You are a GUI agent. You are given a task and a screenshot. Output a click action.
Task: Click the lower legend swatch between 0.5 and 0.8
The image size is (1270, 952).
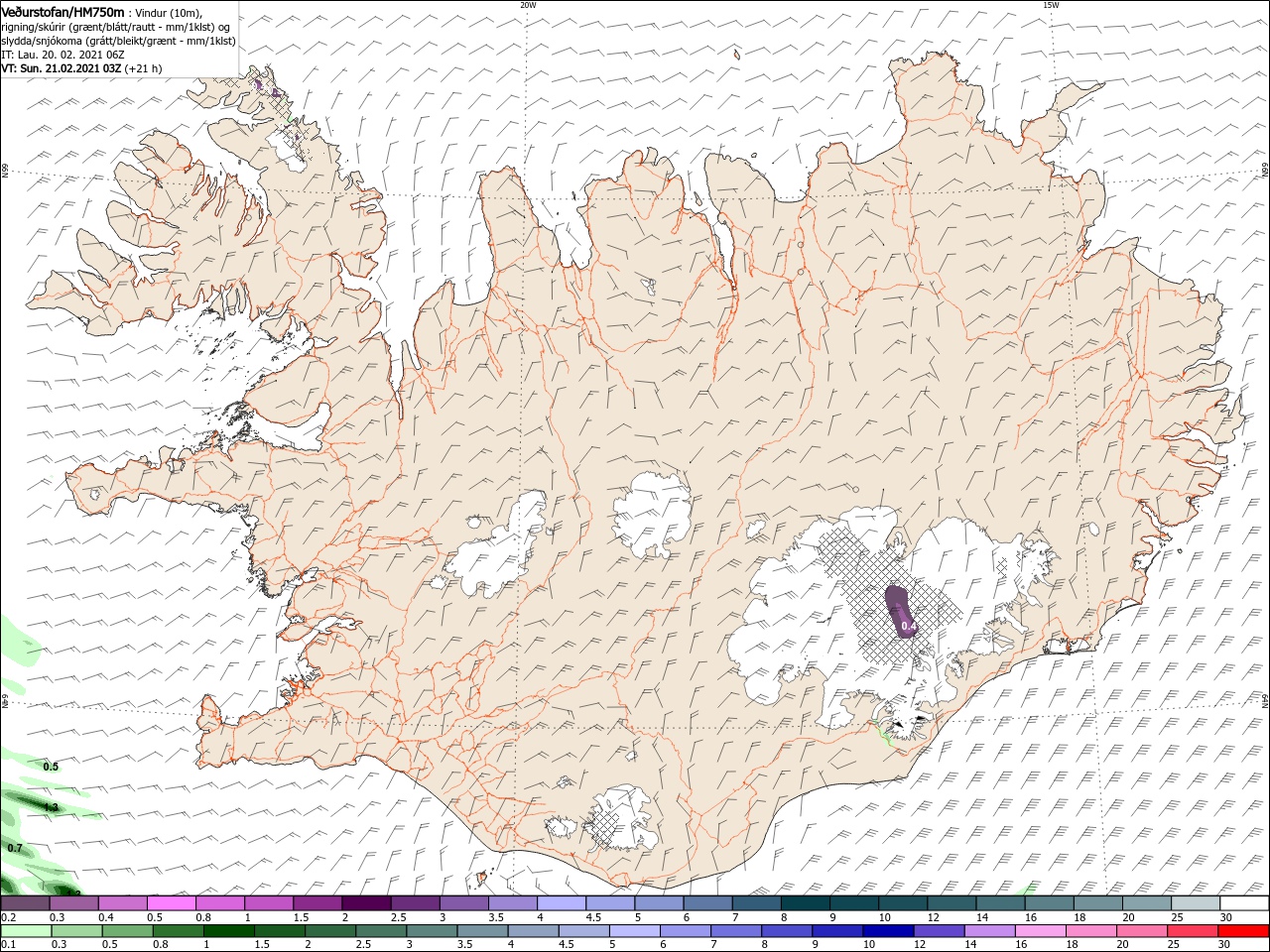(x=127, y=931)
